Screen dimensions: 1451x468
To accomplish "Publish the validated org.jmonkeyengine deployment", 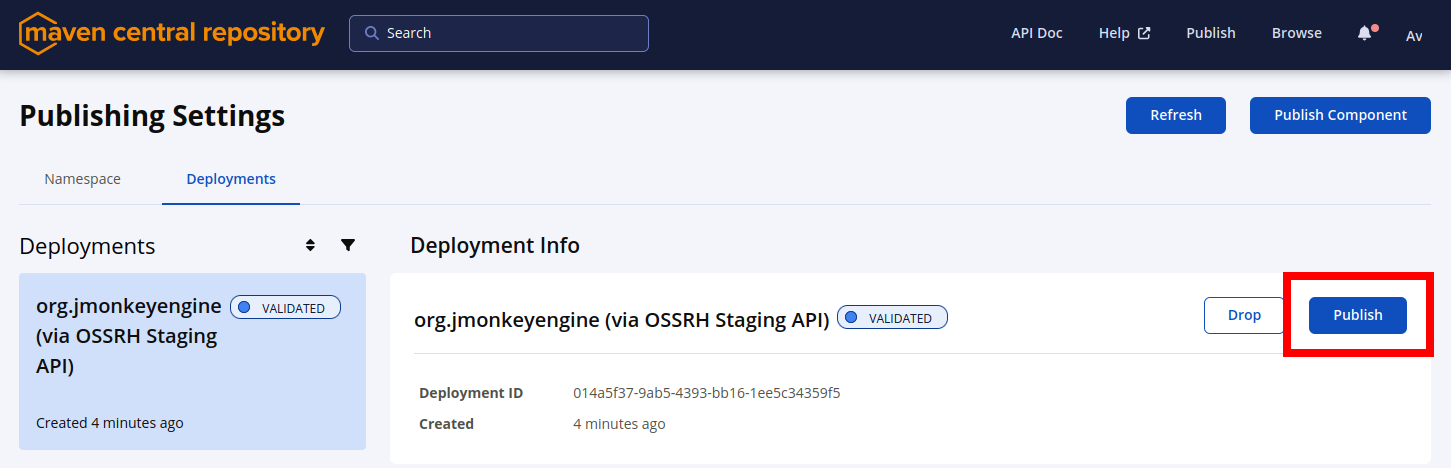I will pyautogui.click(x=1357, y=315).
